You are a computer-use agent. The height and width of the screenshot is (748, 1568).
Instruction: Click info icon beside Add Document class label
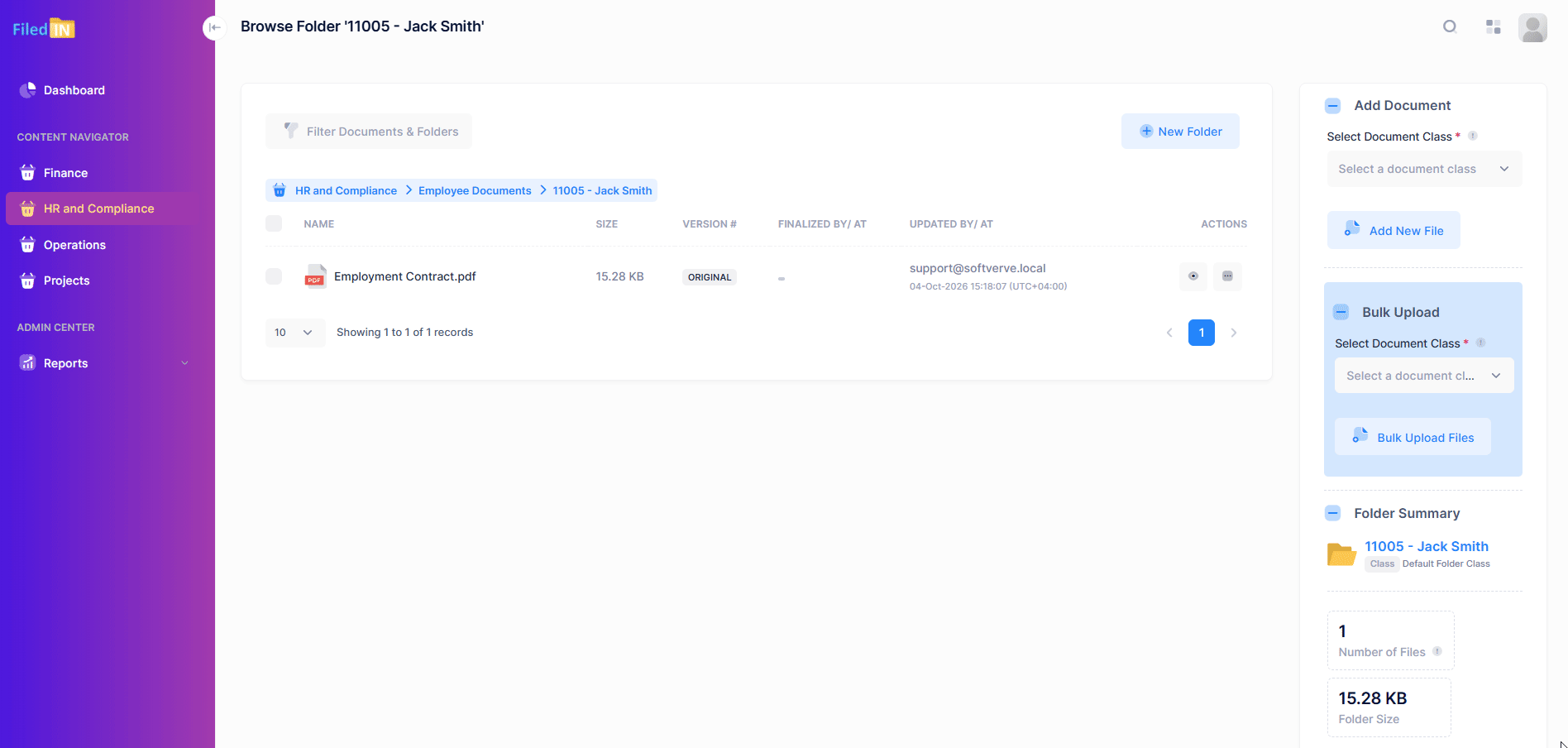[1473, 136]
